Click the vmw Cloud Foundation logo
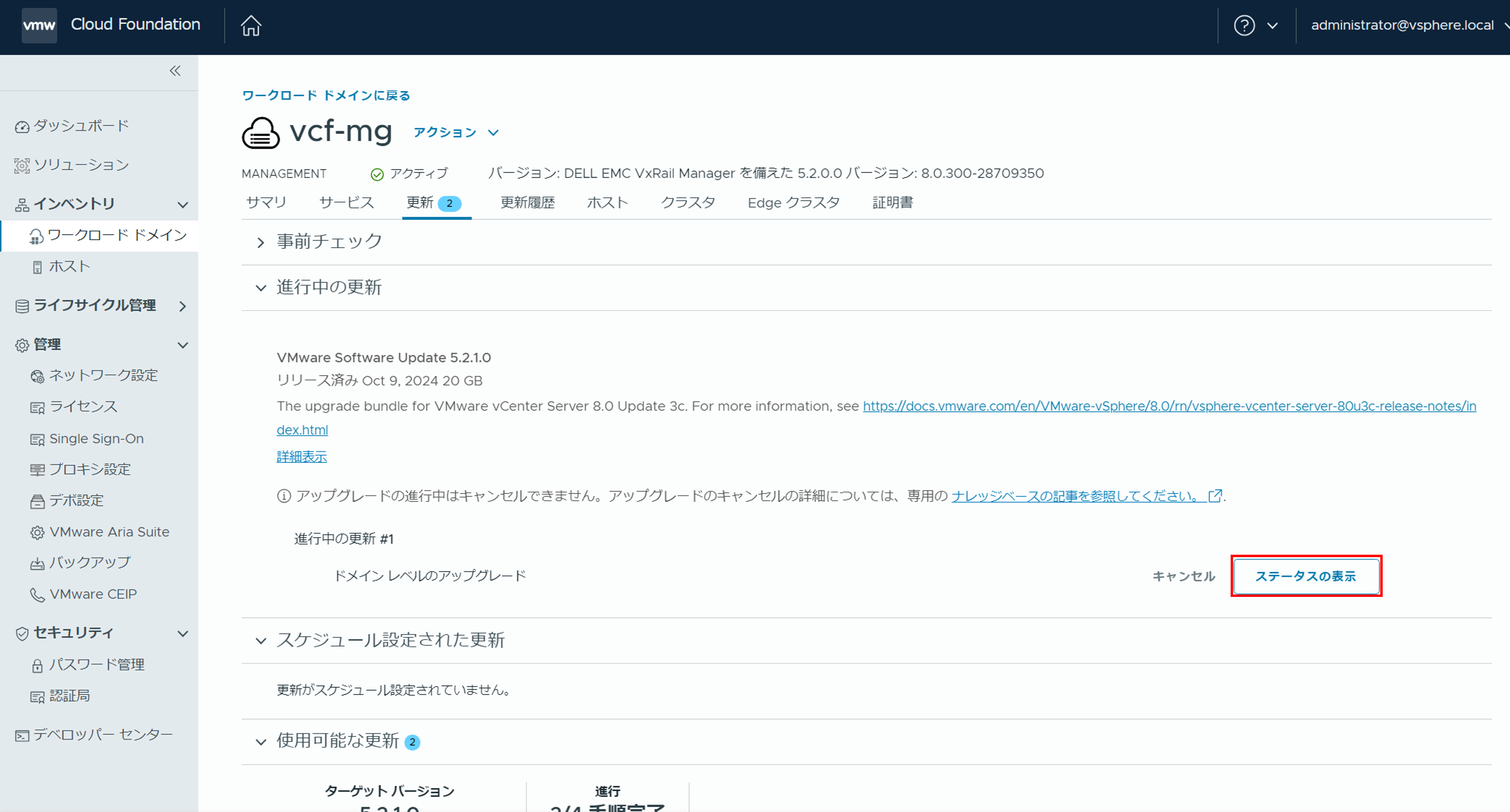Image resolution: width=1510 pixels, height=812 pixels. [x=39, y=25]
